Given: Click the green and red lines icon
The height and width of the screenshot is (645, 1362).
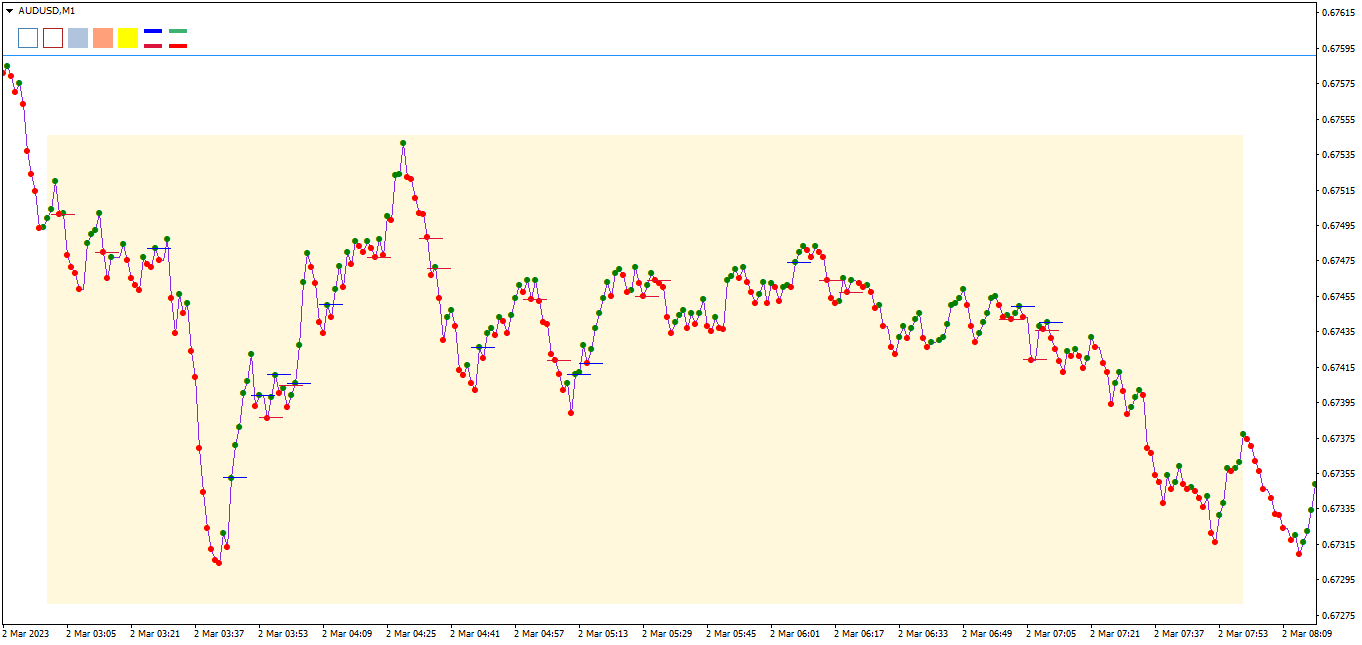Looking at the screenshot, I should [178, 38].
